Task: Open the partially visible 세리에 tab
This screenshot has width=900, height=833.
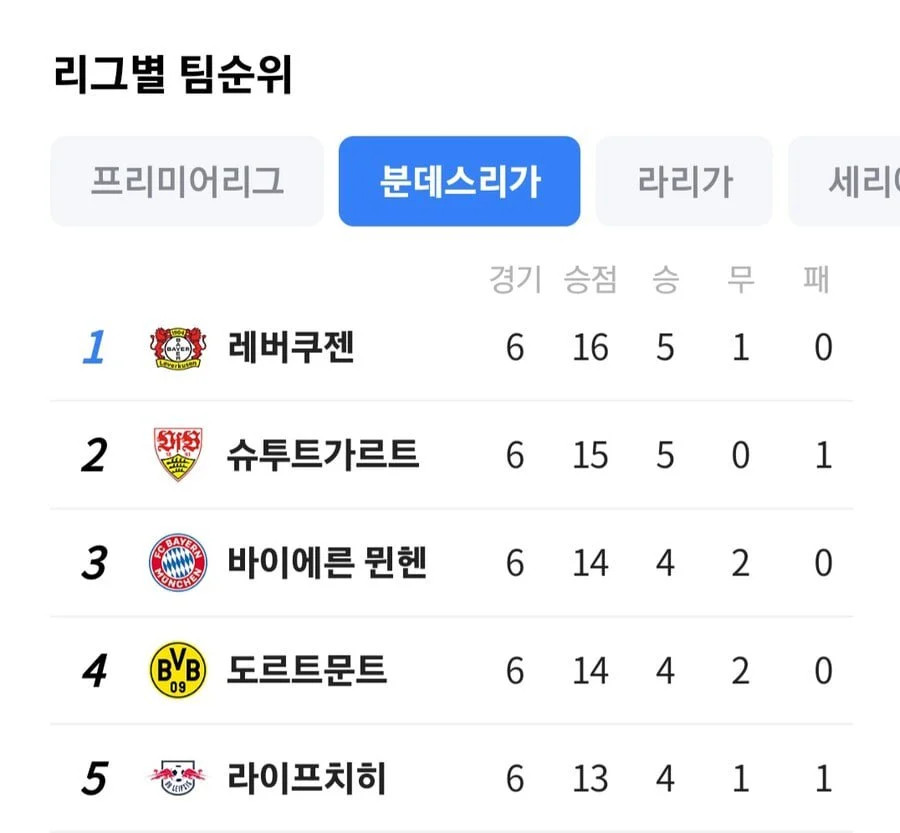Action: (x=844, y=181)
